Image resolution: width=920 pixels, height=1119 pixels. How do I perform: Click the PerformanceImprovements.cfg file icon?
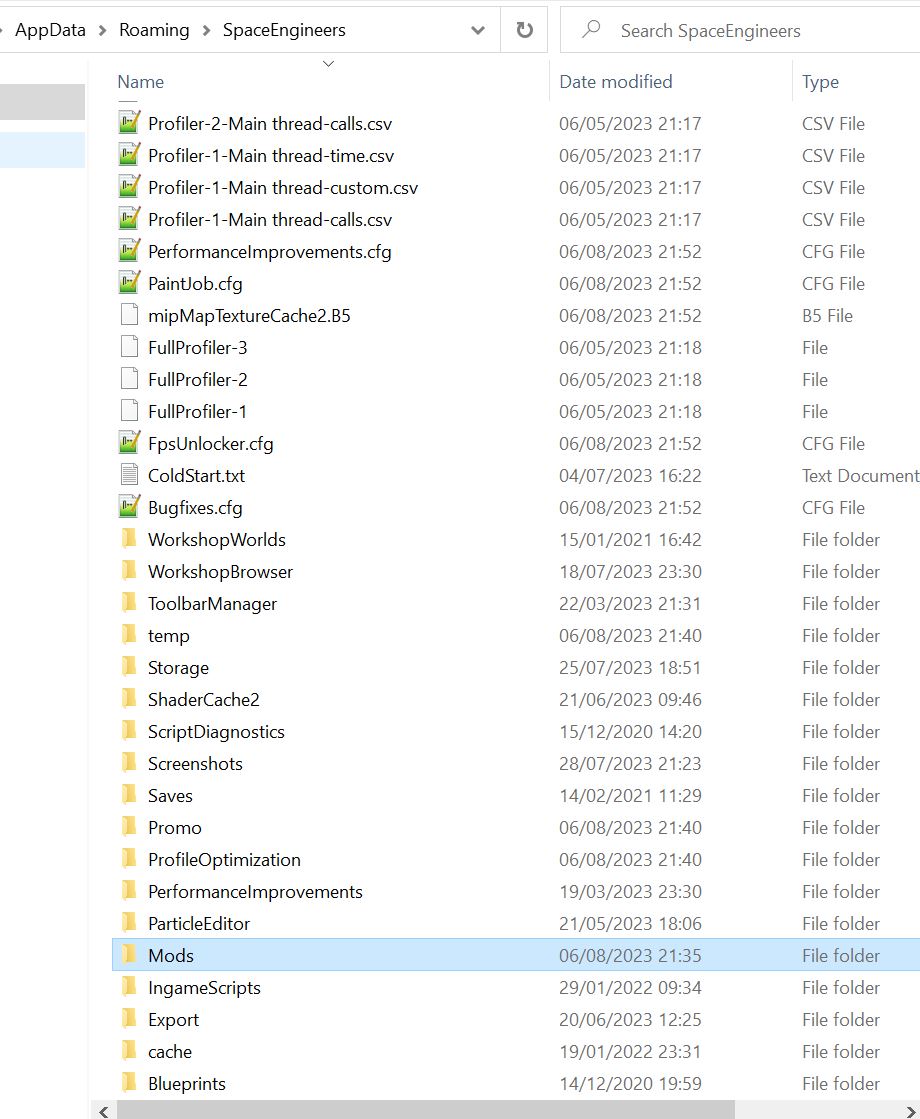tap(129, 251)
